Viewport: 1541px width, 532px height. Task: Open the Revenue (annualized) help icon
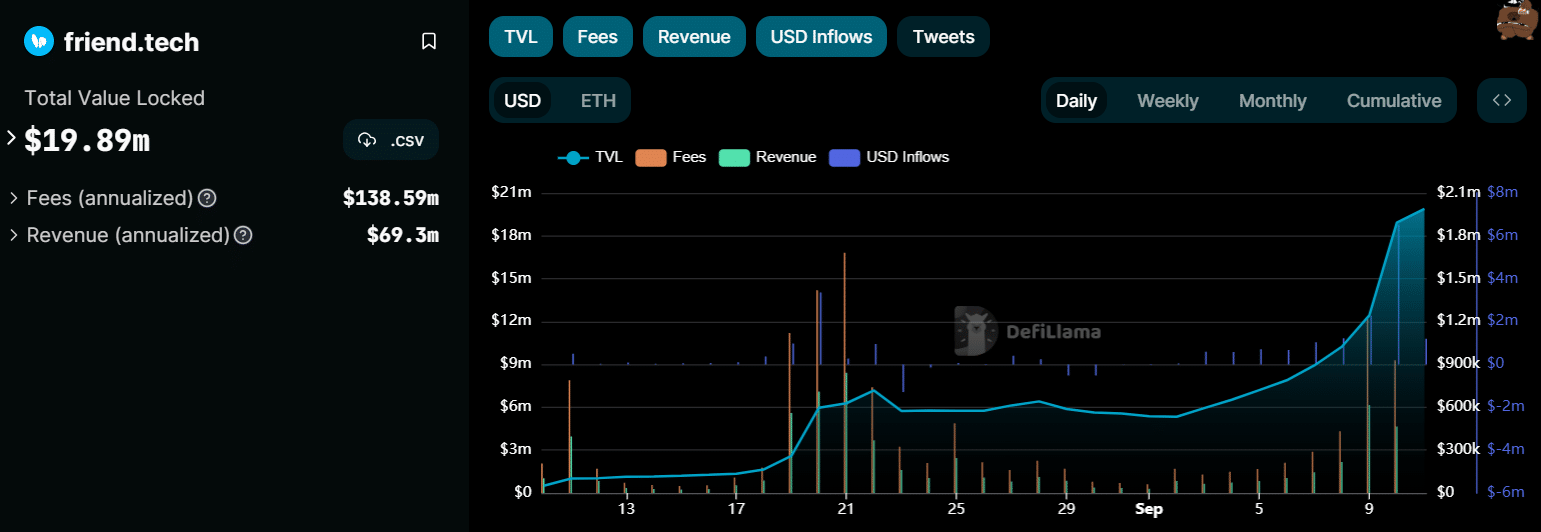click(x=243, y=236)
